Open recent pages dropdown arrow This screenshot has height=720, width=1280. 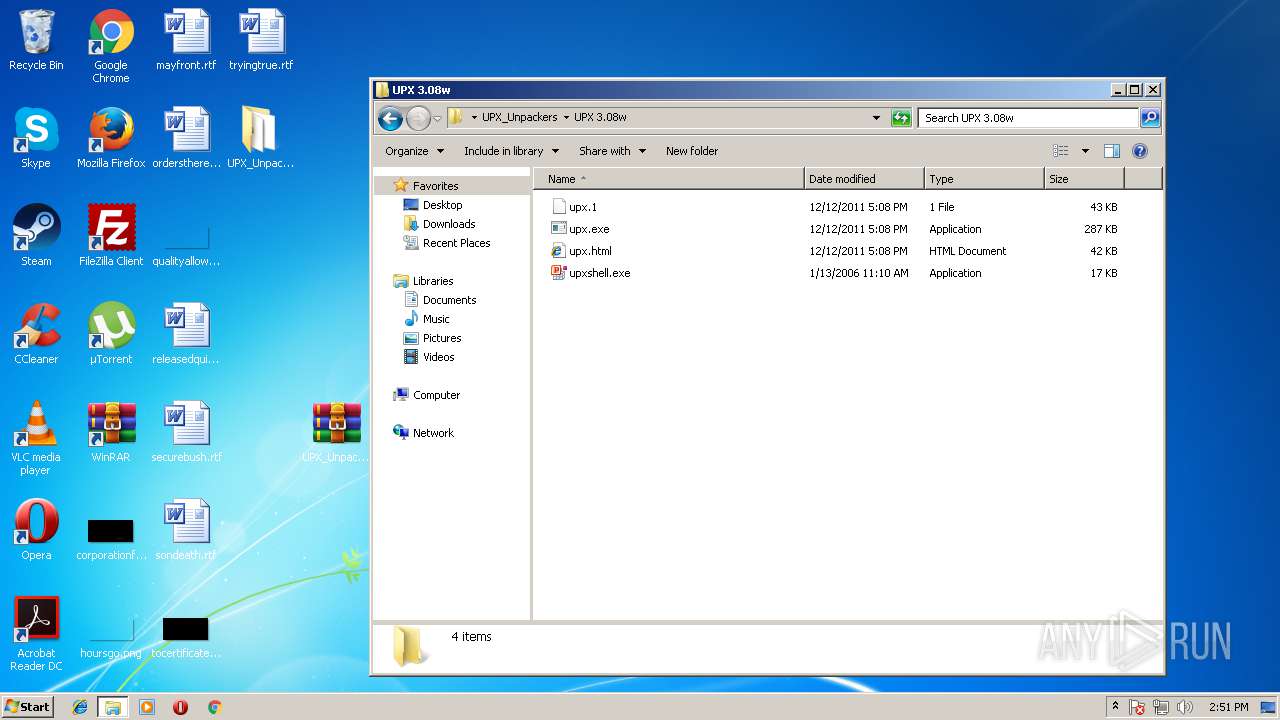[437, 119]
